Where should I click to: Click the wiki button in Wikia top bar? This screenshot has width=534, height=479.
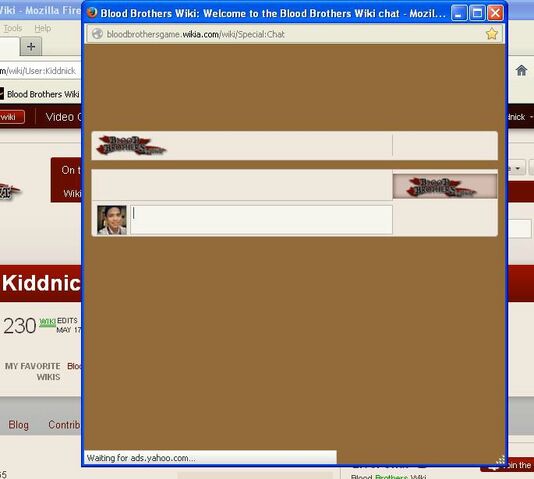[12, 117]
